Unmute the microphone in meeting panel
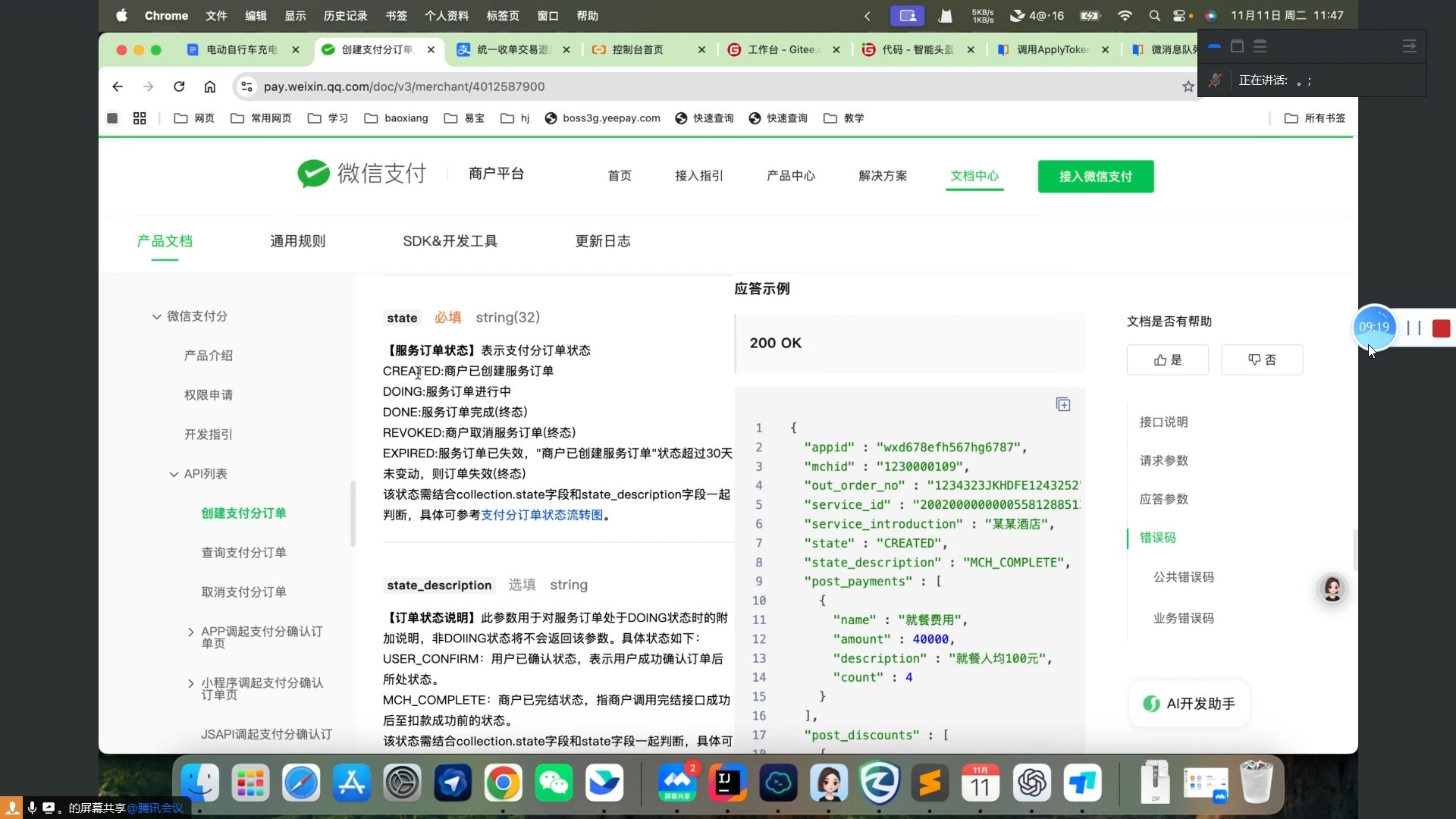The image size is (1456, 819). (1214, 80)
